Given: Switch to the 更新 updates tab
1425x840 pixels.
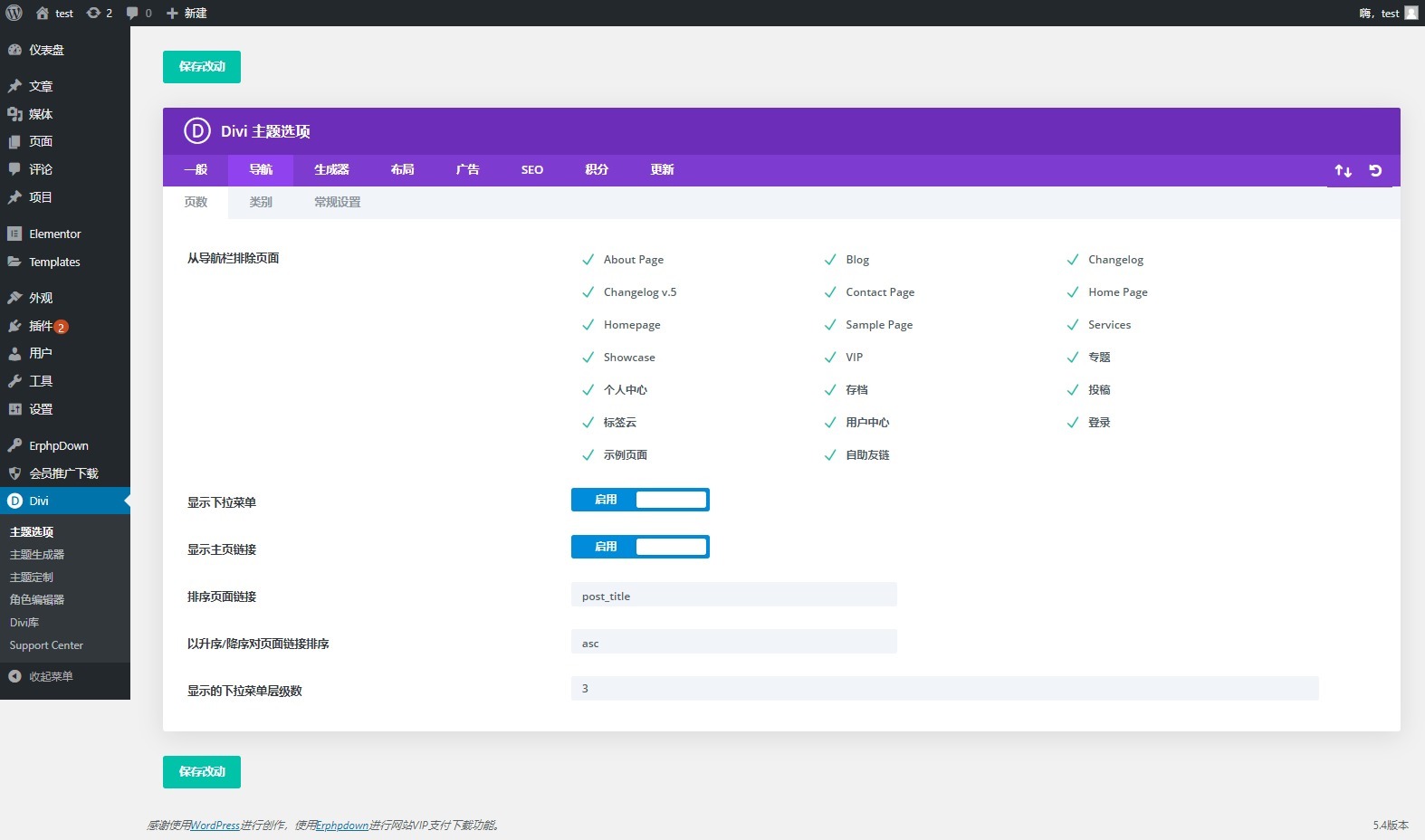Looking at the screenshot, I should tap(662, 170).
